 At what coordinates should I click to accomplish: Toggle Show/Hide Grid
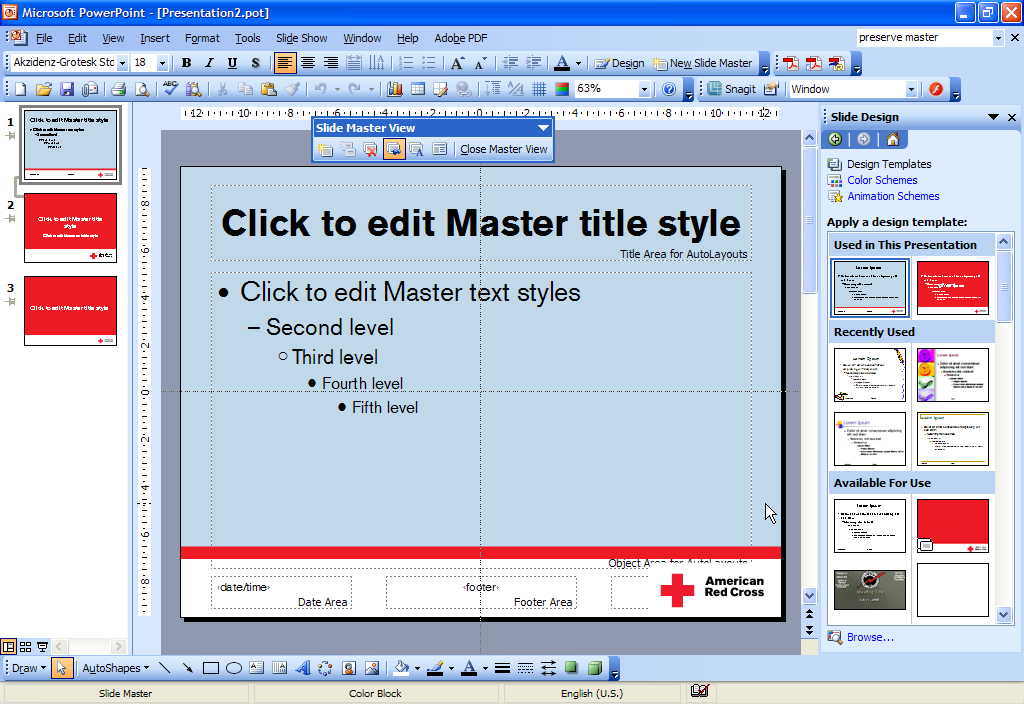coord(539,89)
